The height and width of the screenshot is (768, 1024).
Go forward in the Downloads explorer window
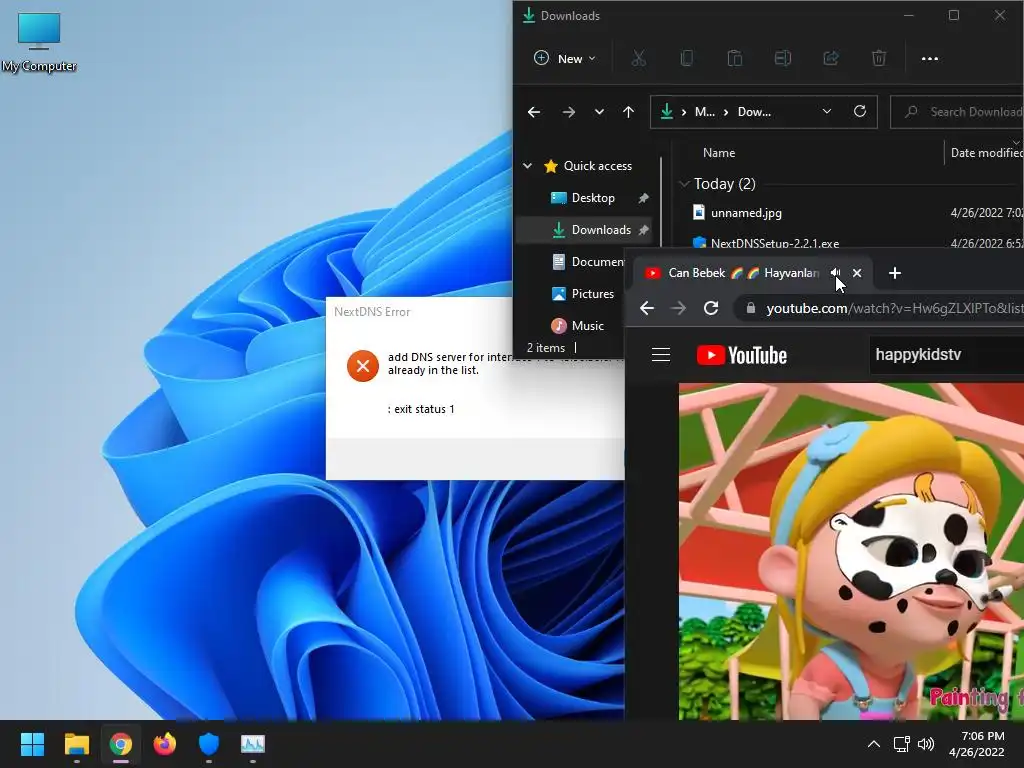click(x=569, y=112)
